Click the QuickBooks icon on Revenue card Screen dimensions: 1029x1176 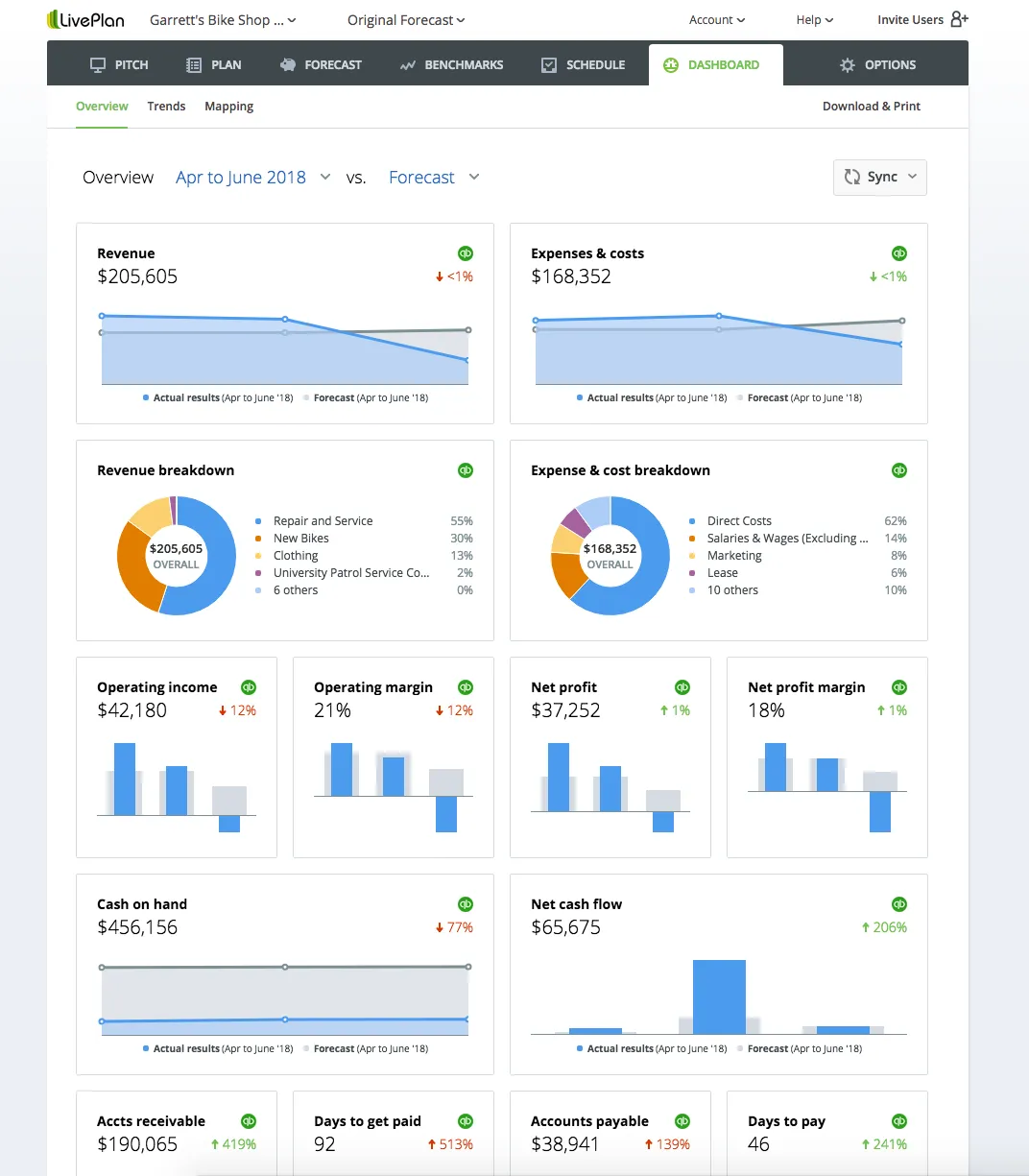click(466, 253)
